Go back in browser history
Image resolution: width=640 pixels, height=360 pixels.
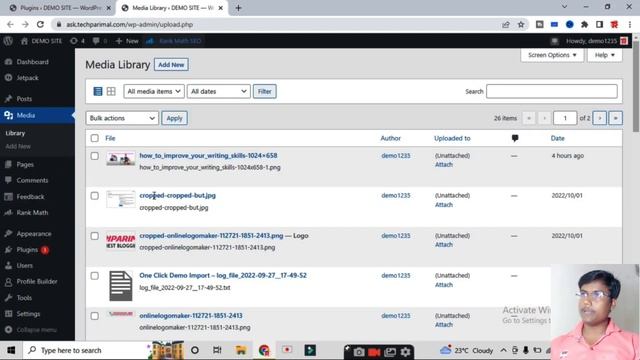point(10,24)
